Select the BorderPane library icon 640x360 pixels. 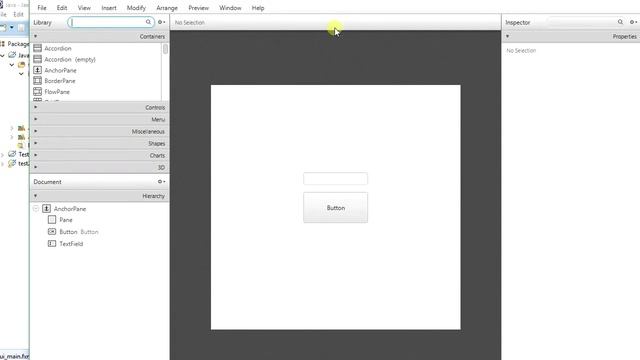click(38, 81)
